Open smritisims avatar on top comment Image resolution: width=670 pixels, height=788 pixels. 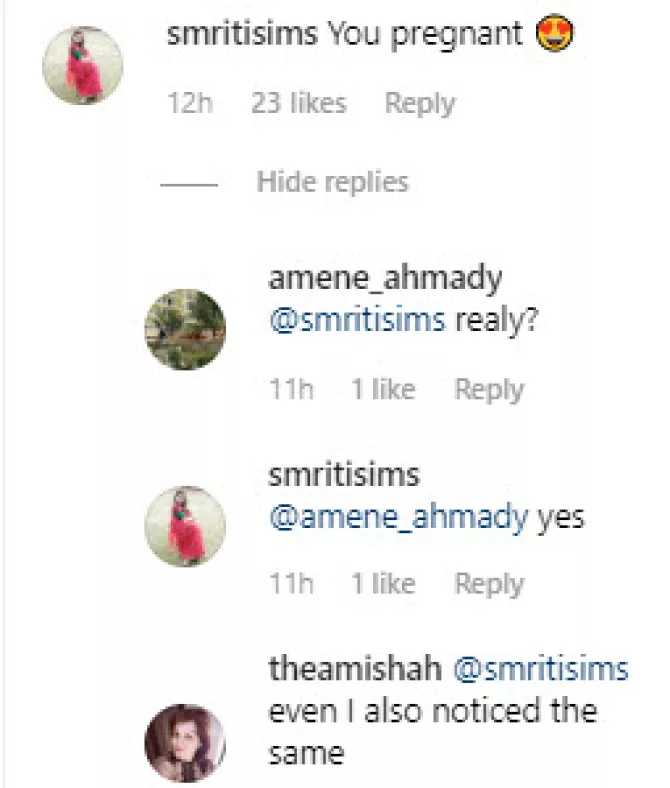point(82,65)
